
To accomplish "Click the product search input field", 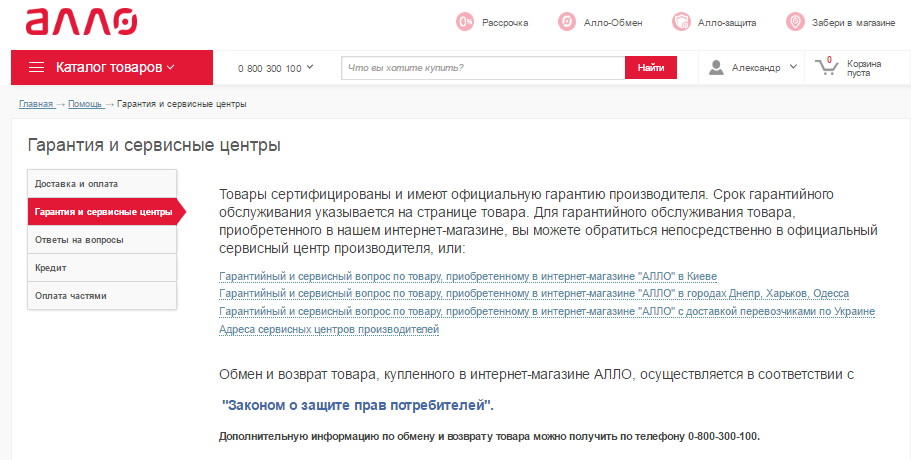I will click(483, 68).
